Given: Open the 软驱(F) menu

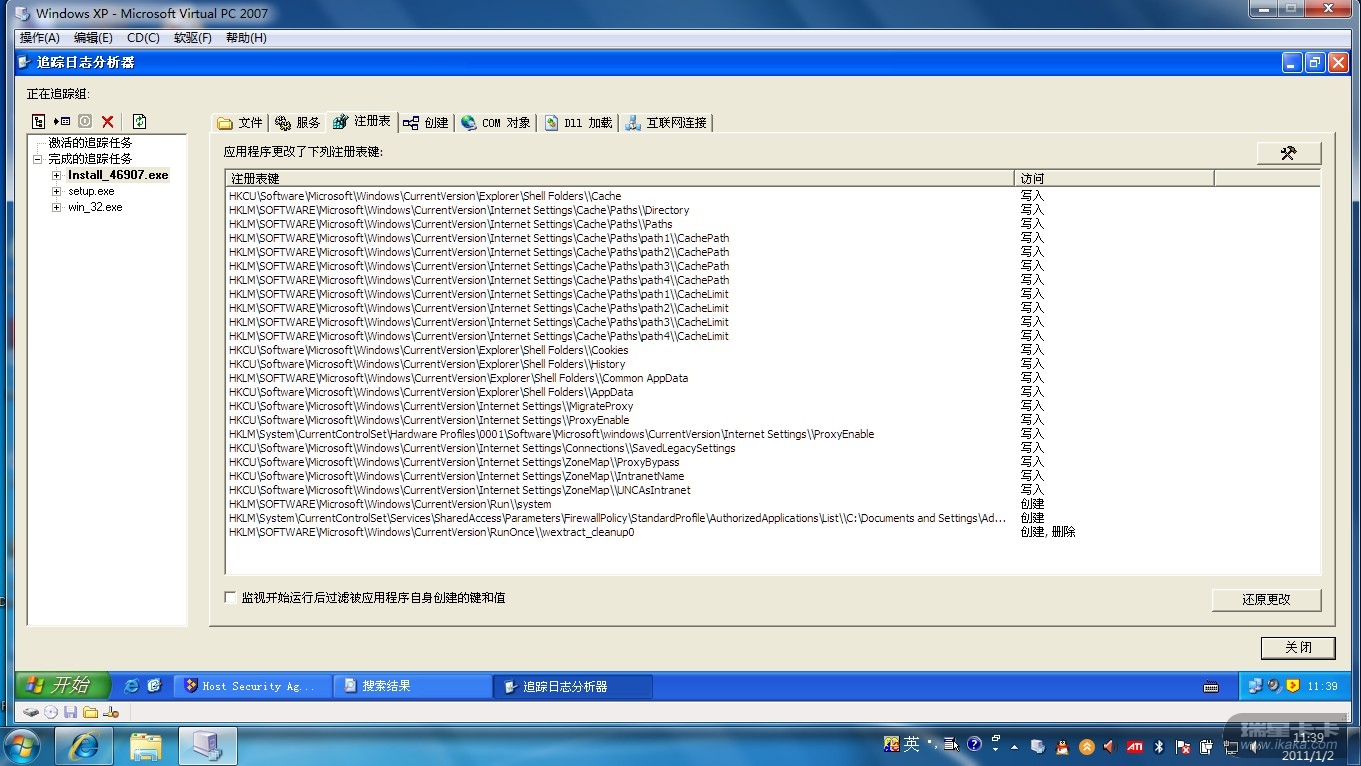Looking at the screenshot, I should 193,38.
